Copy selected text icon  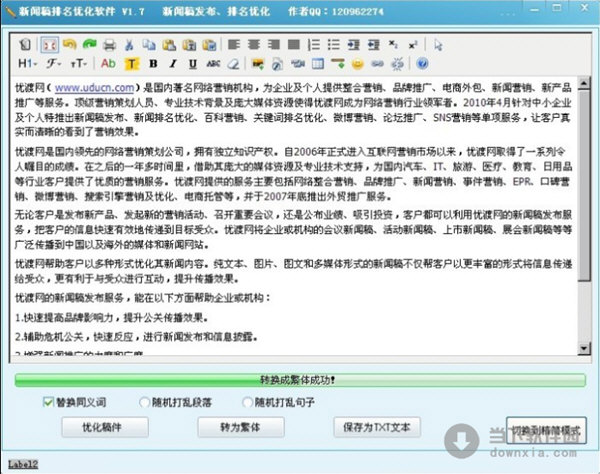[x=149, y=45]
